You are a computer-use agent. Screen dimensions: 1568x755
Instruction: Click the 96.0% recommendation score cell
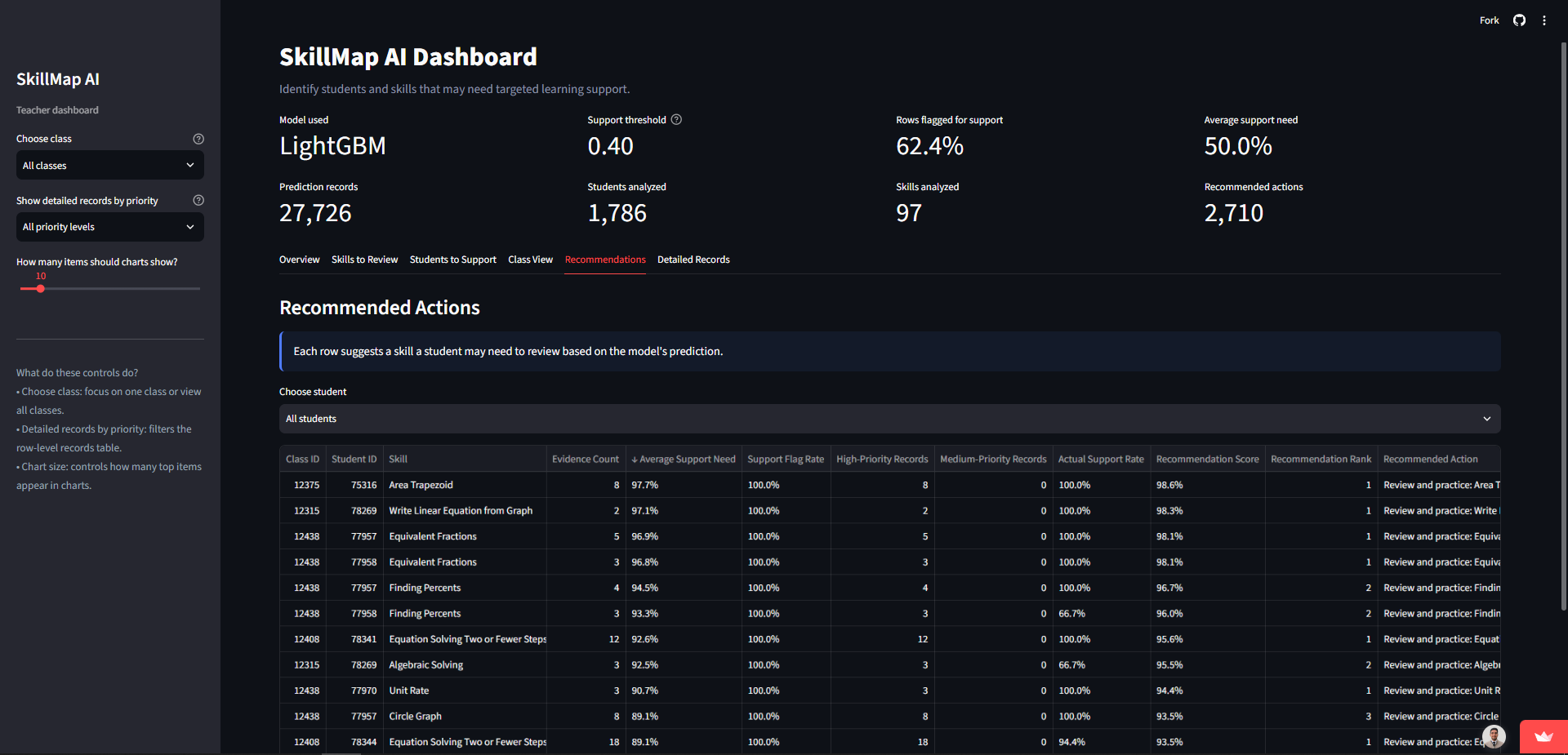tap(1207, 613)
